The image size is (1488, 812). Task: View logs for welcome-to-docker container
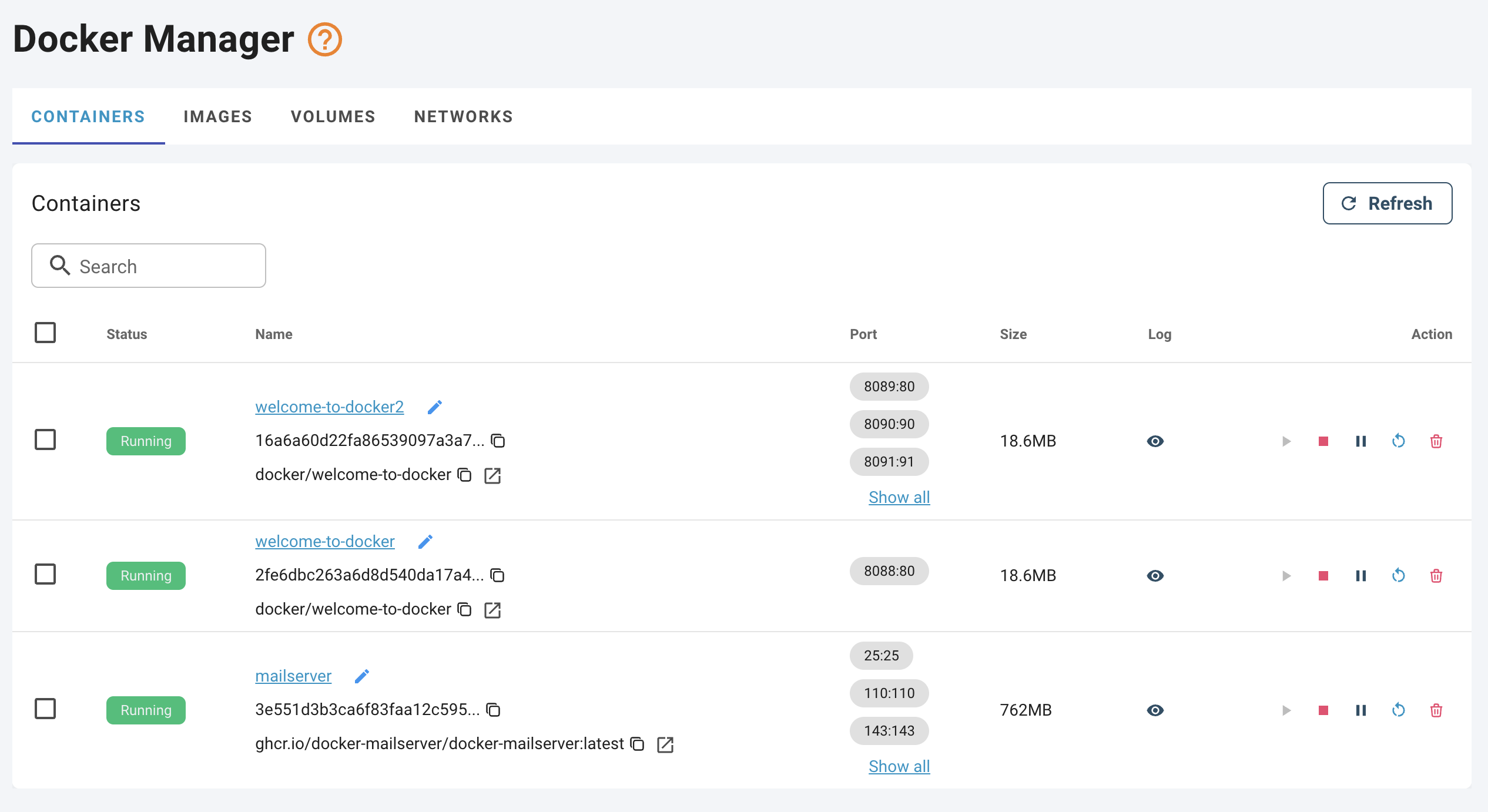[x=1155, y=576]
